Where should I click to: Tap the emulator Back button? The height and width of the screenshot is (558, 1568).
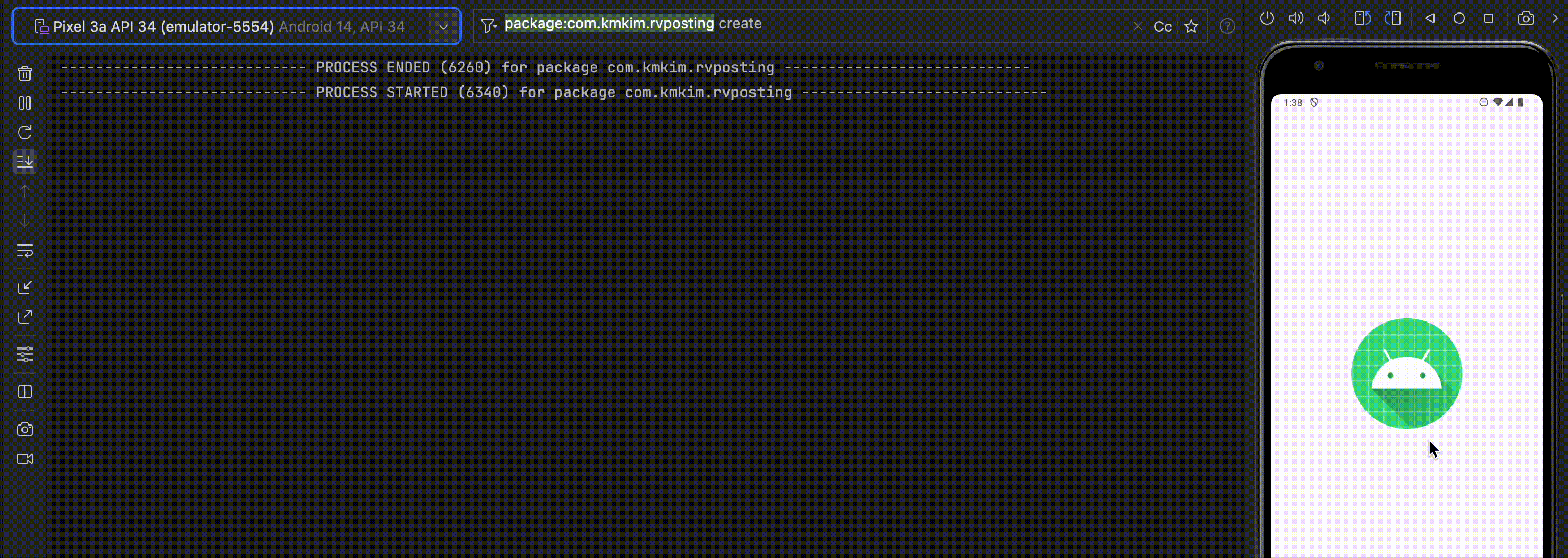click(x=1430, y=18)
